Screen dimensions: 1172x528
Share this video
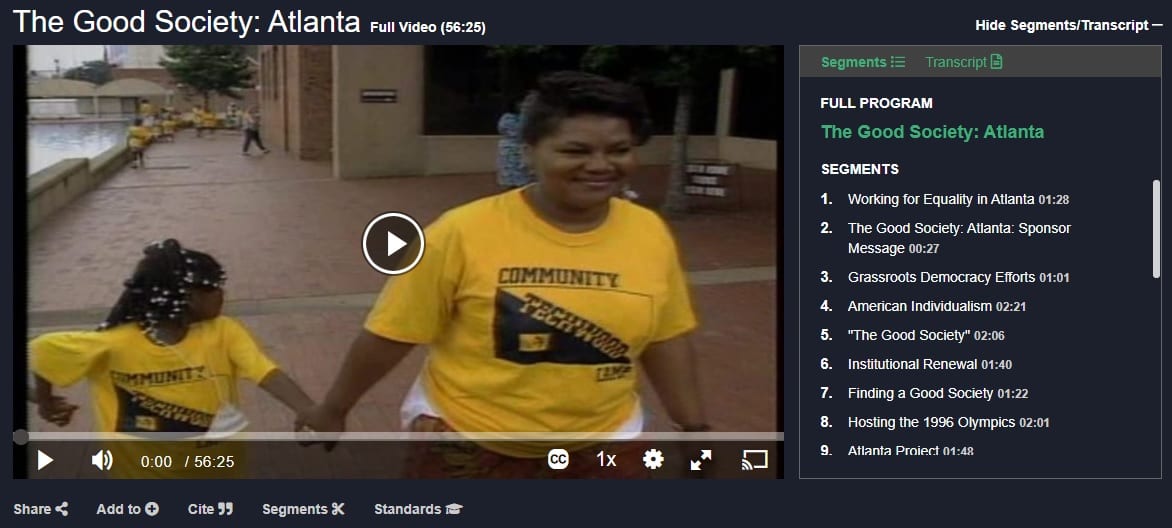click(x=40, y=509)
